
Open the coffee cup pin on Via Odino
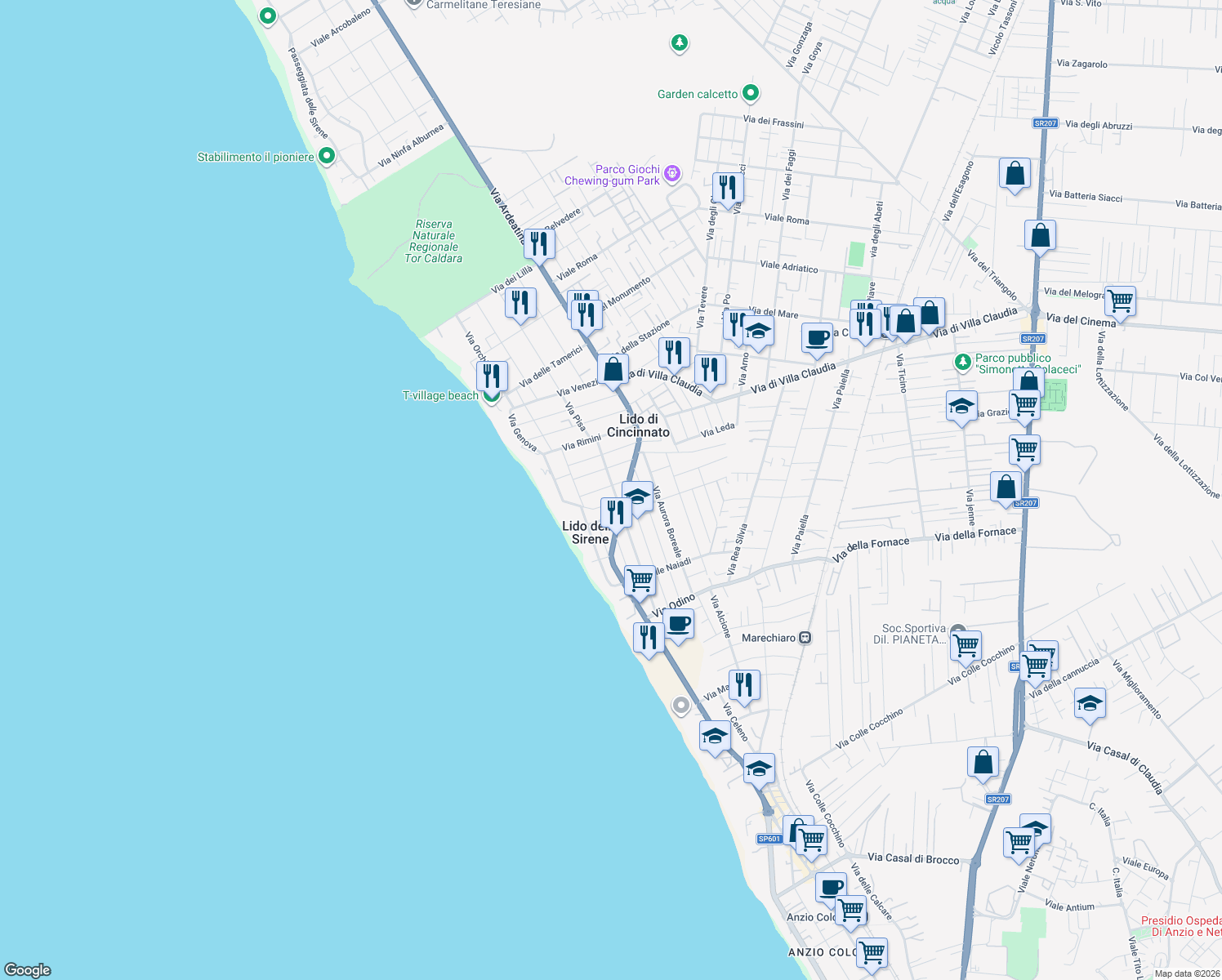point(679,625)
